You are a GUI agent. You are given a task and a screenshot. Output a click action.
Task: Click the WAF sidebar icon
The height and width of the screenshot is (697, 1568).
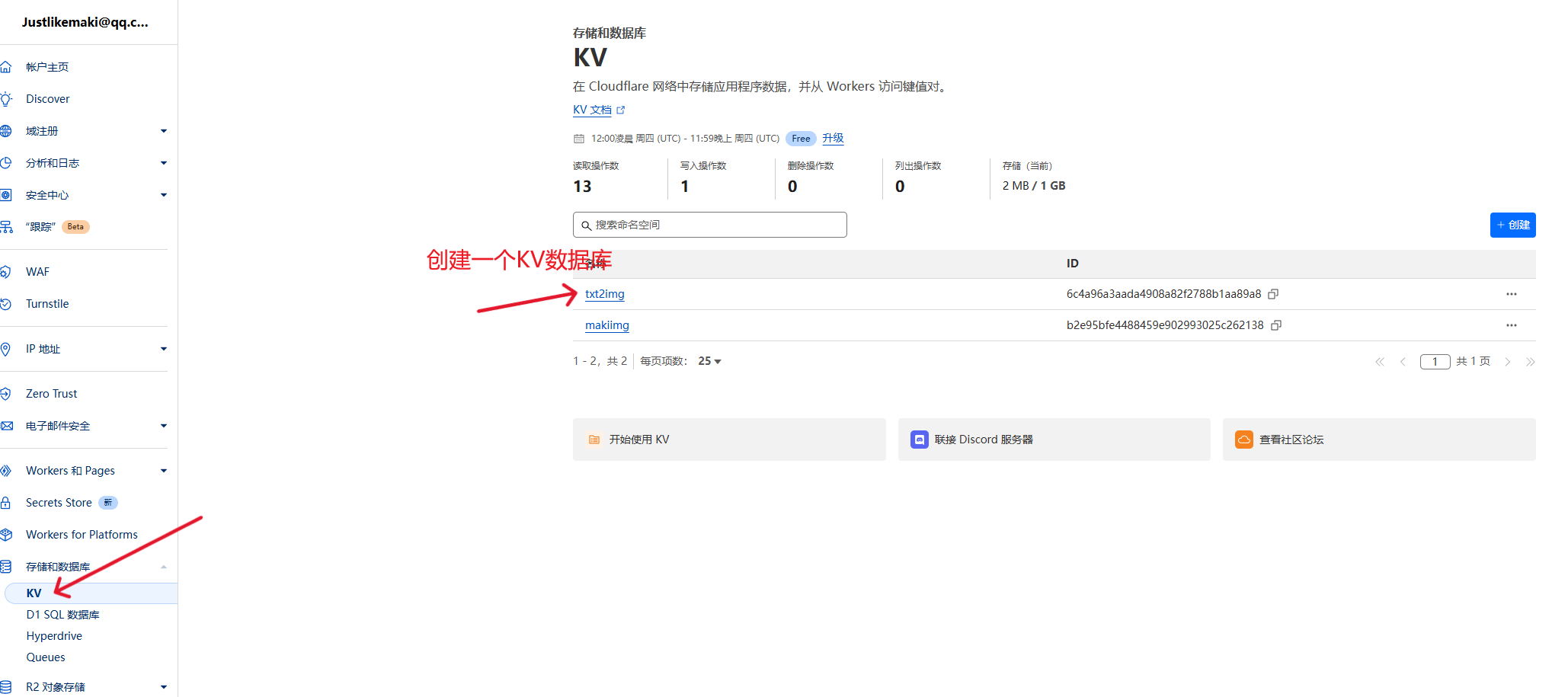click(x=5, y=272)
